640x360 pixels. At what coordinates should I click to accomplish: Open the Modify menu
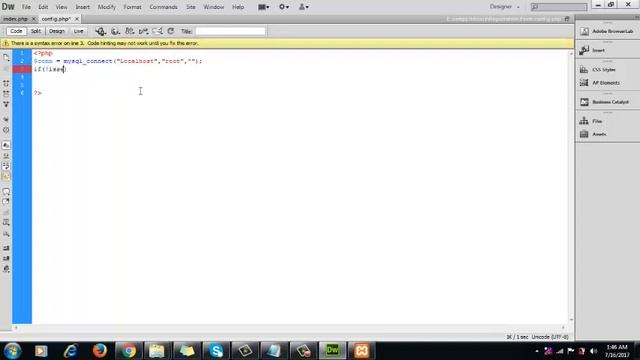(107, 7)
